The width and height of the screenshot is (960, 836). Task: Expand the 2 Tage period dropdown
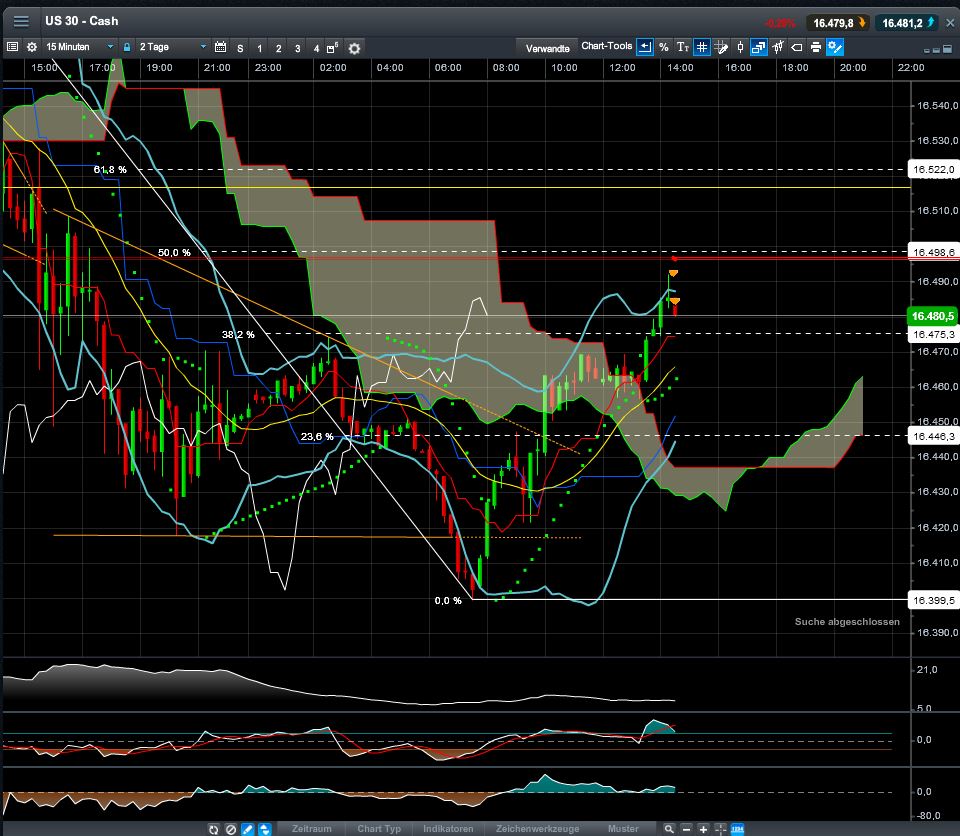click(x=203, y=47)
